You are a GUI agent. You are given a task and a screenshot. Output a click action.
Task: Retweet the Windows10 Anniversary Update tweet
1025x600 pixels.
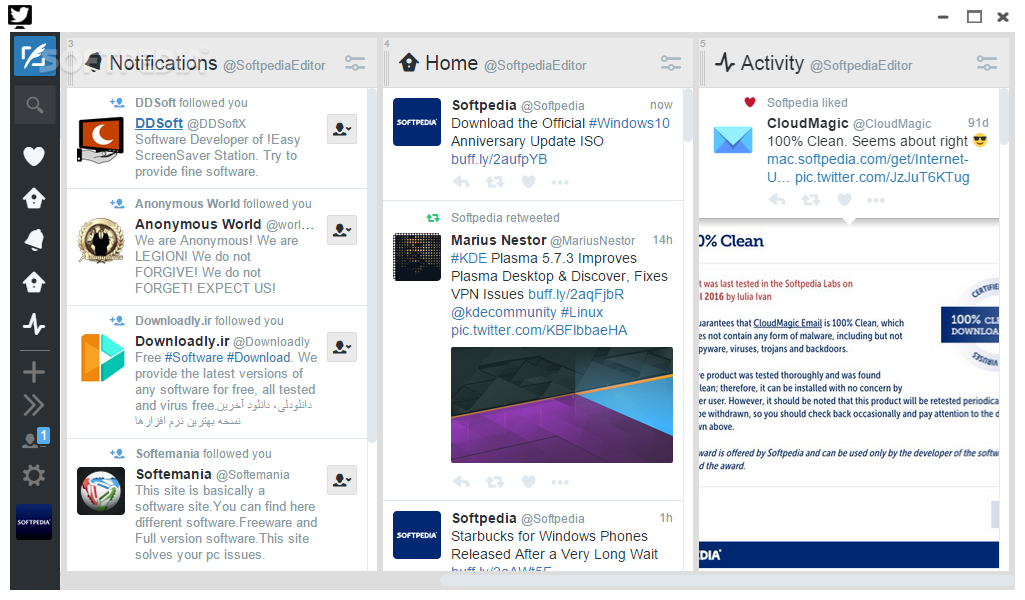point(495,182)
